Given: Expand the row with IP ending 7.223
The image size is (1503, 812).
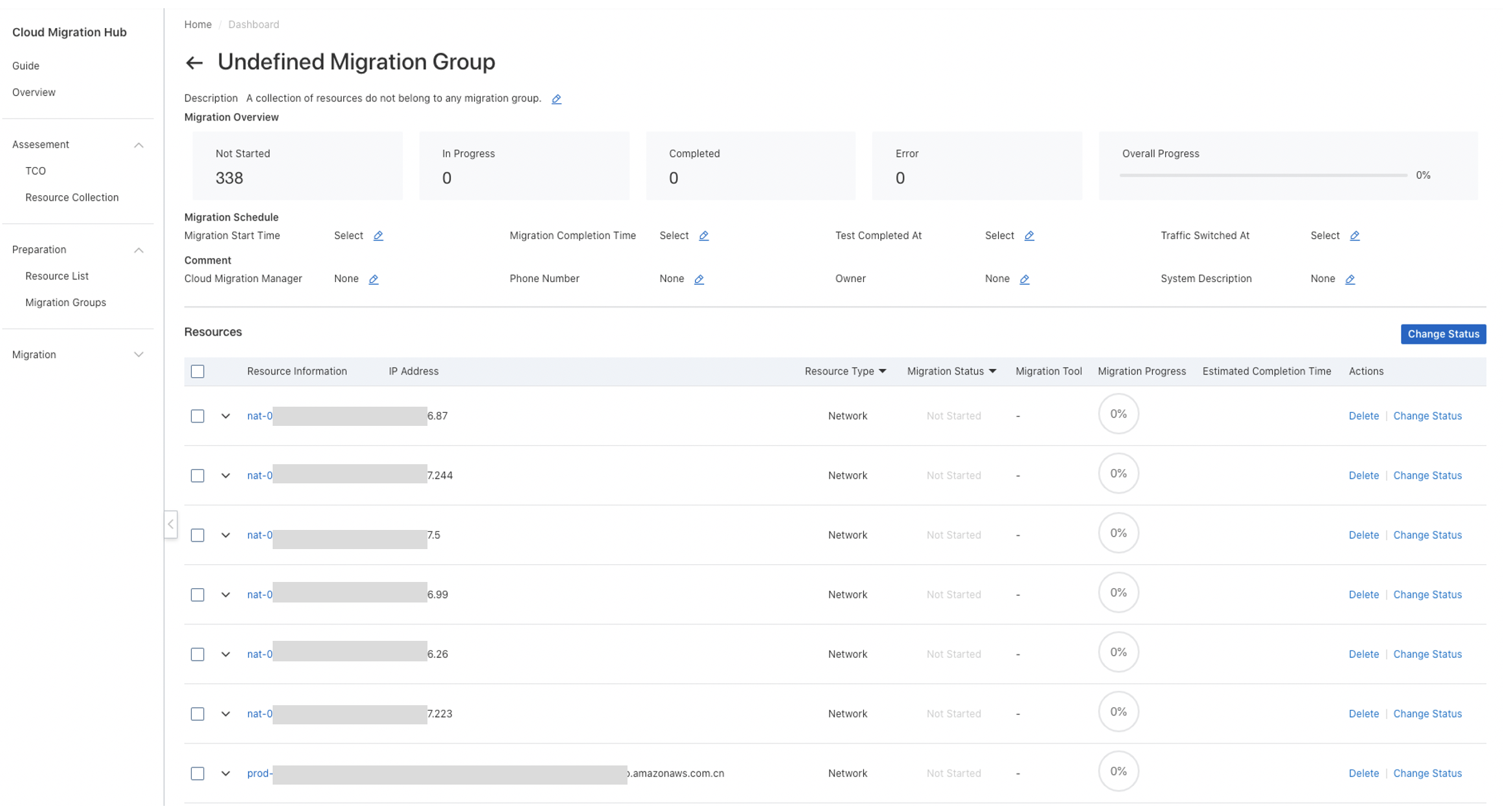Looking at the screenshot, I should [225, 714].
